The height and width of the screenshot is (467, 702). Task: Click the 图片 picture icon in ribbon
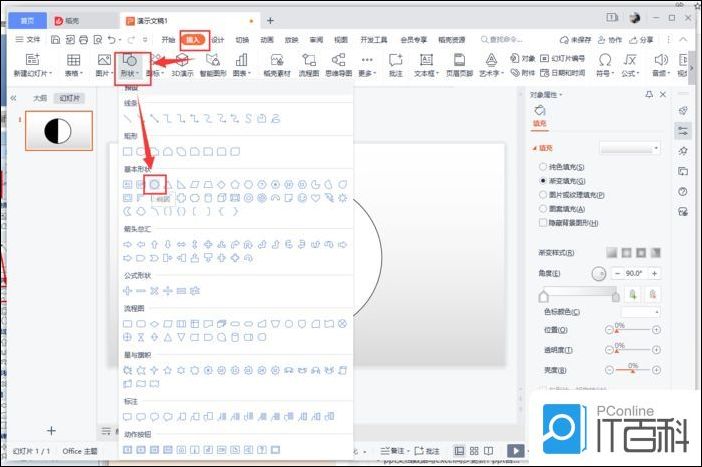(104, 60)
